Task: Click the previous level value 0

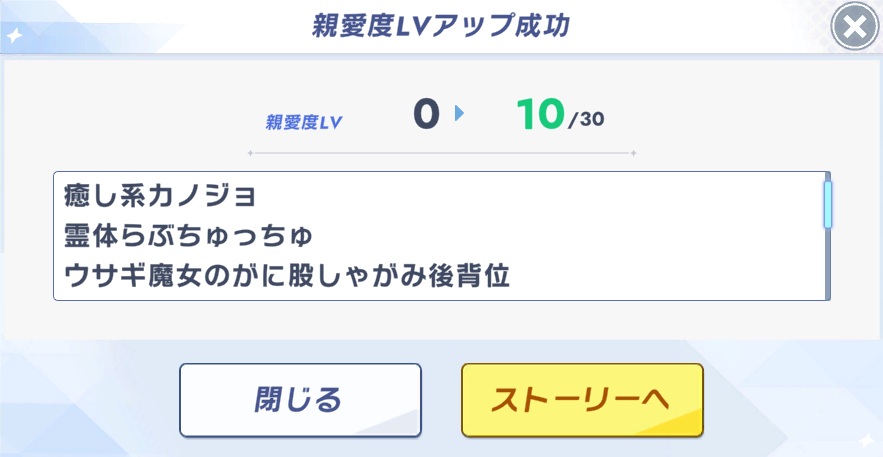Action: (426, 115)
